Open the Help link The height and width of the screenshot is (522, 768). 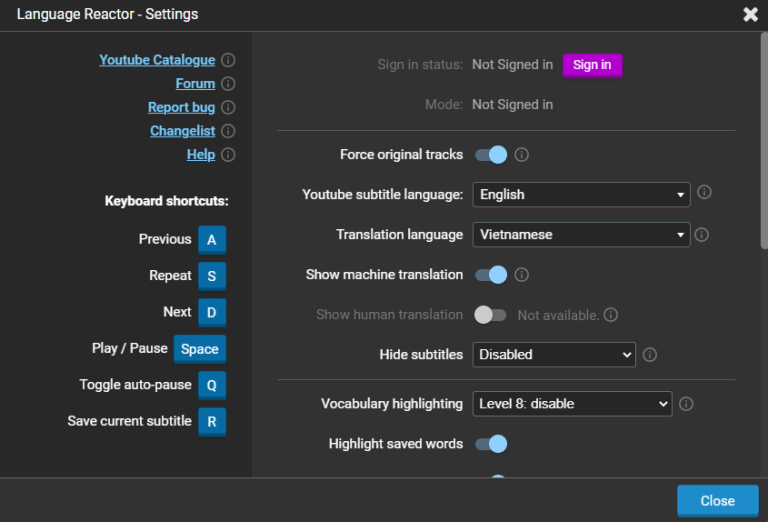[x=201, y=155]
